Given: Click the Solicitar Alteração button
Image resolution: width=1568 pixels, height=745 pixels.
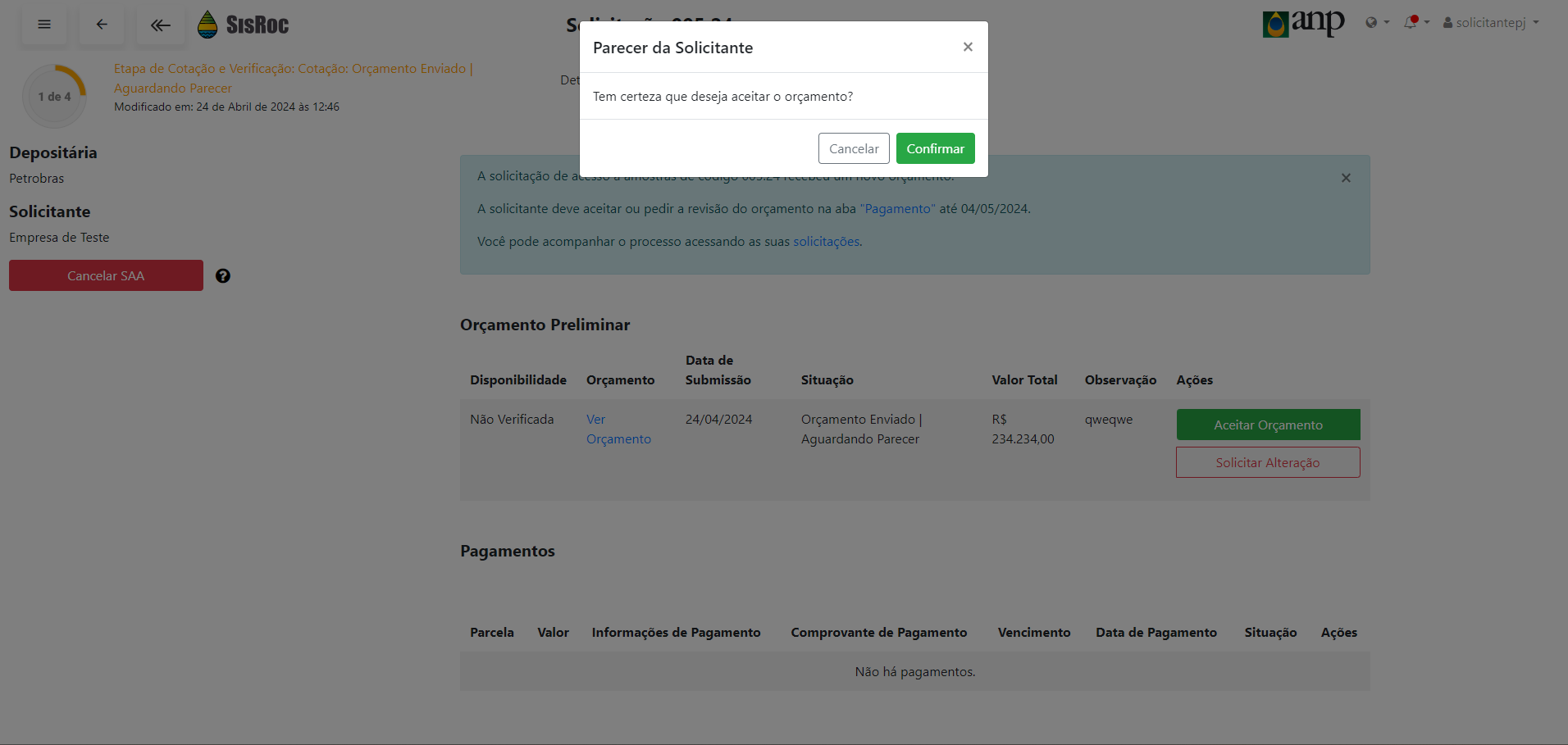Looking at the screenshot, I should tap(1268, 462).
